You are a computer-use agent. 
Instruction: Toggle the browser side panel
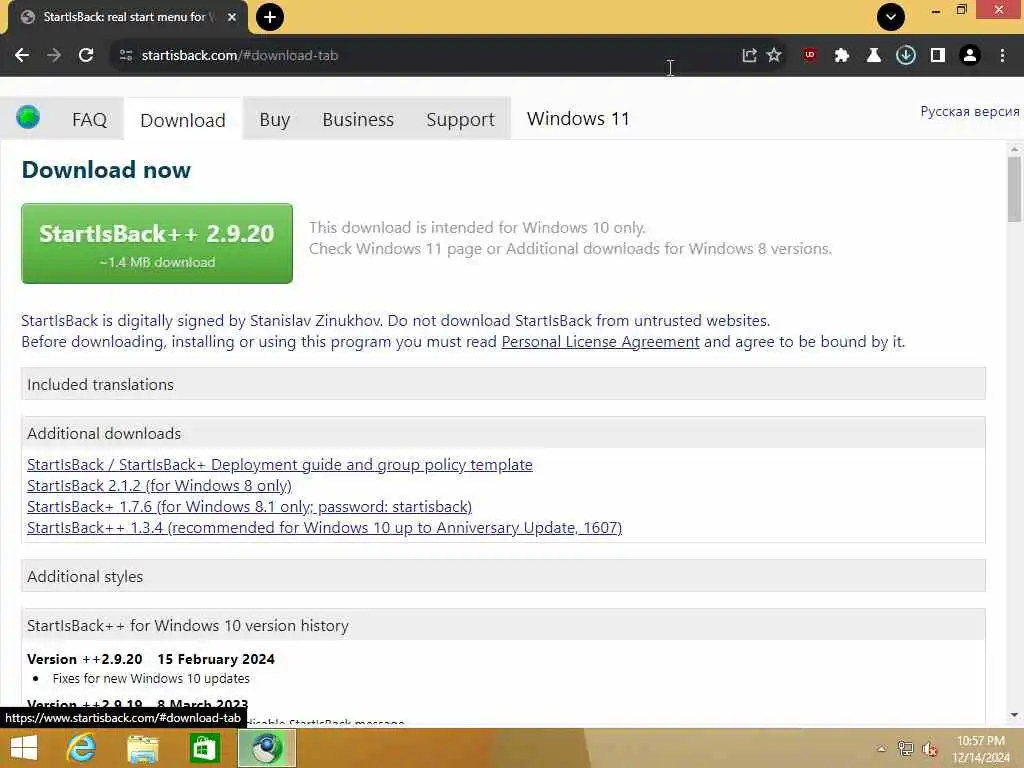click(x=938, y=56)
